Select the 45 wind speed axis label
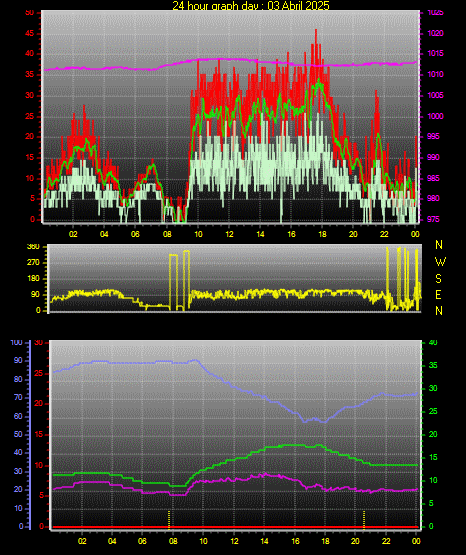Image resolution: width=466 pixels, height=555 pixels. coord(30,33)
